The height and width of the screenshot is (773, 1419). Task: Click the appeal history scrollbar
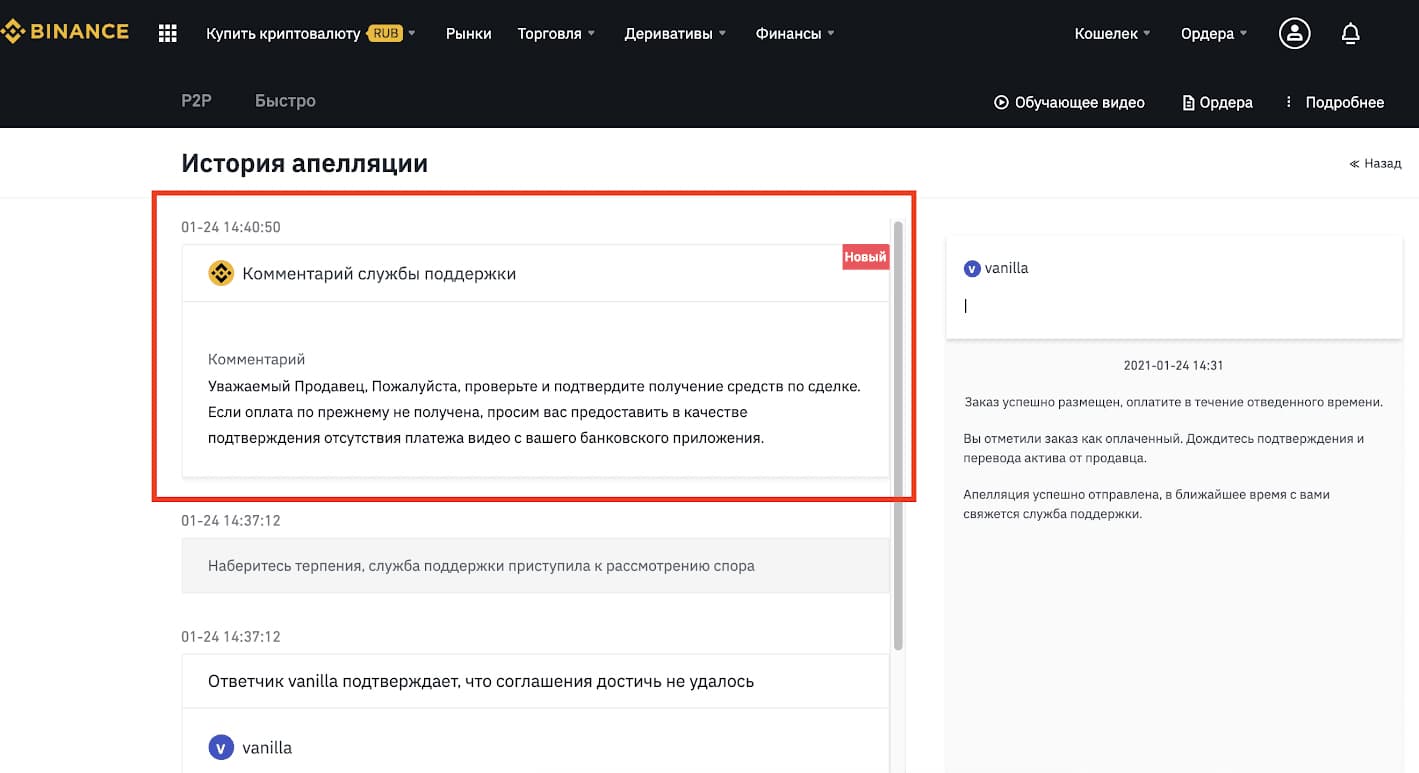[898, 435]
